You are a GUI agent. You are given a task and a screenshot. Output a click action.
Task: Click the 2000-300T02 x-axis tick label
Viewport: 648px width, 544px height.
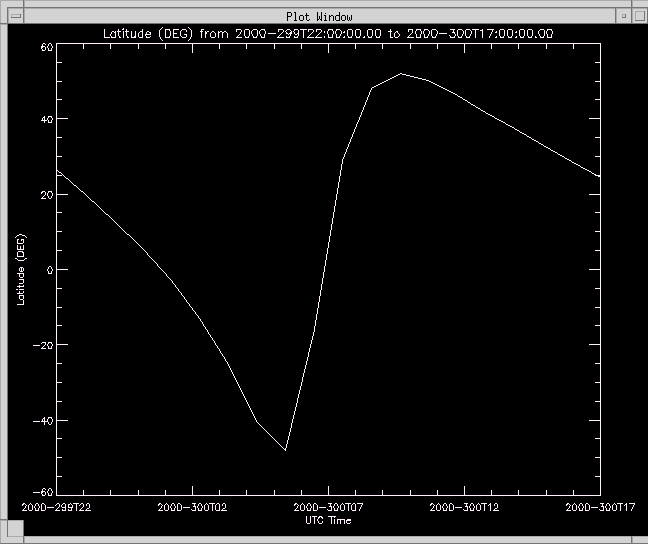coord(193,508)
